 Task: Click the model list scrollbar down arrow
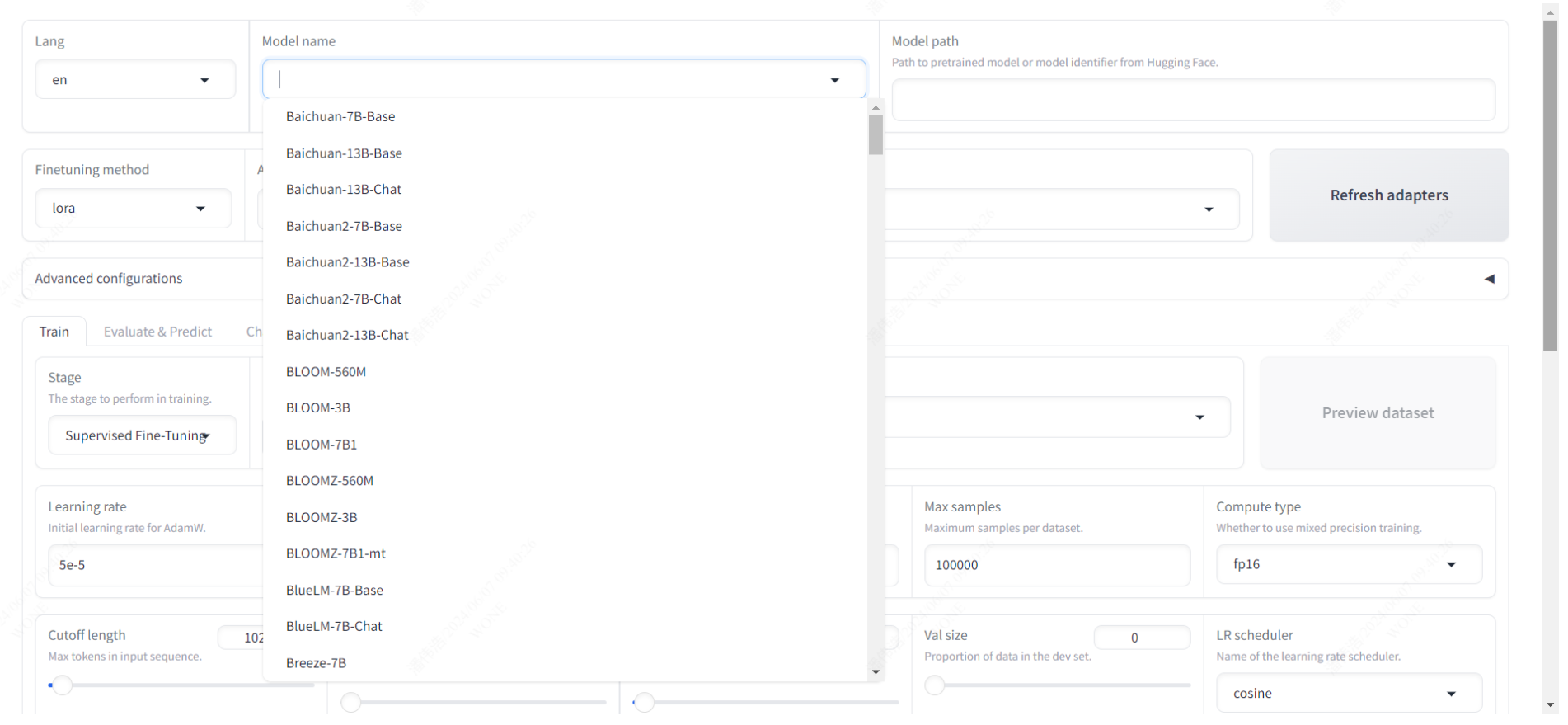click(876, 672)
